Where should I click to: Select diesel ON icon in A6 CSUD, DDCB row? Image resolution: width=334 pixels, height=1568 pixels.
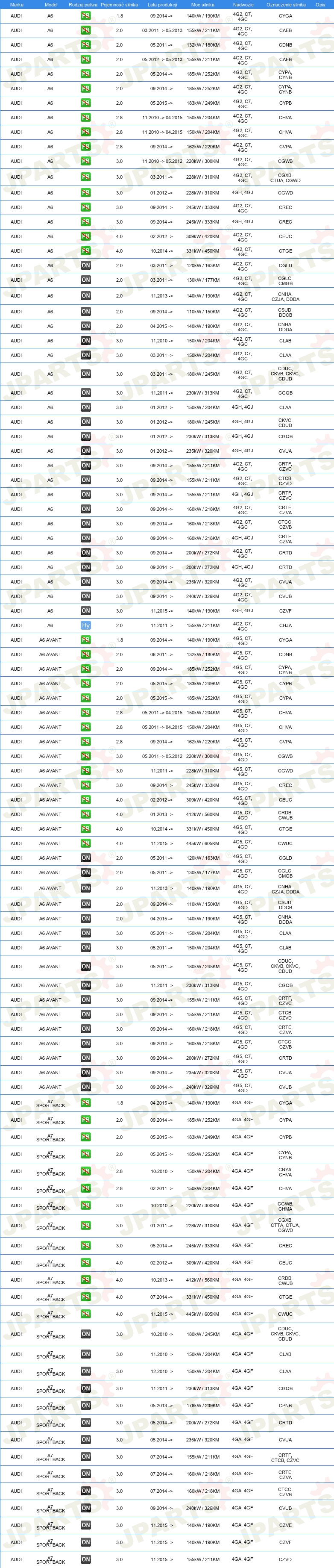(86, 312)
